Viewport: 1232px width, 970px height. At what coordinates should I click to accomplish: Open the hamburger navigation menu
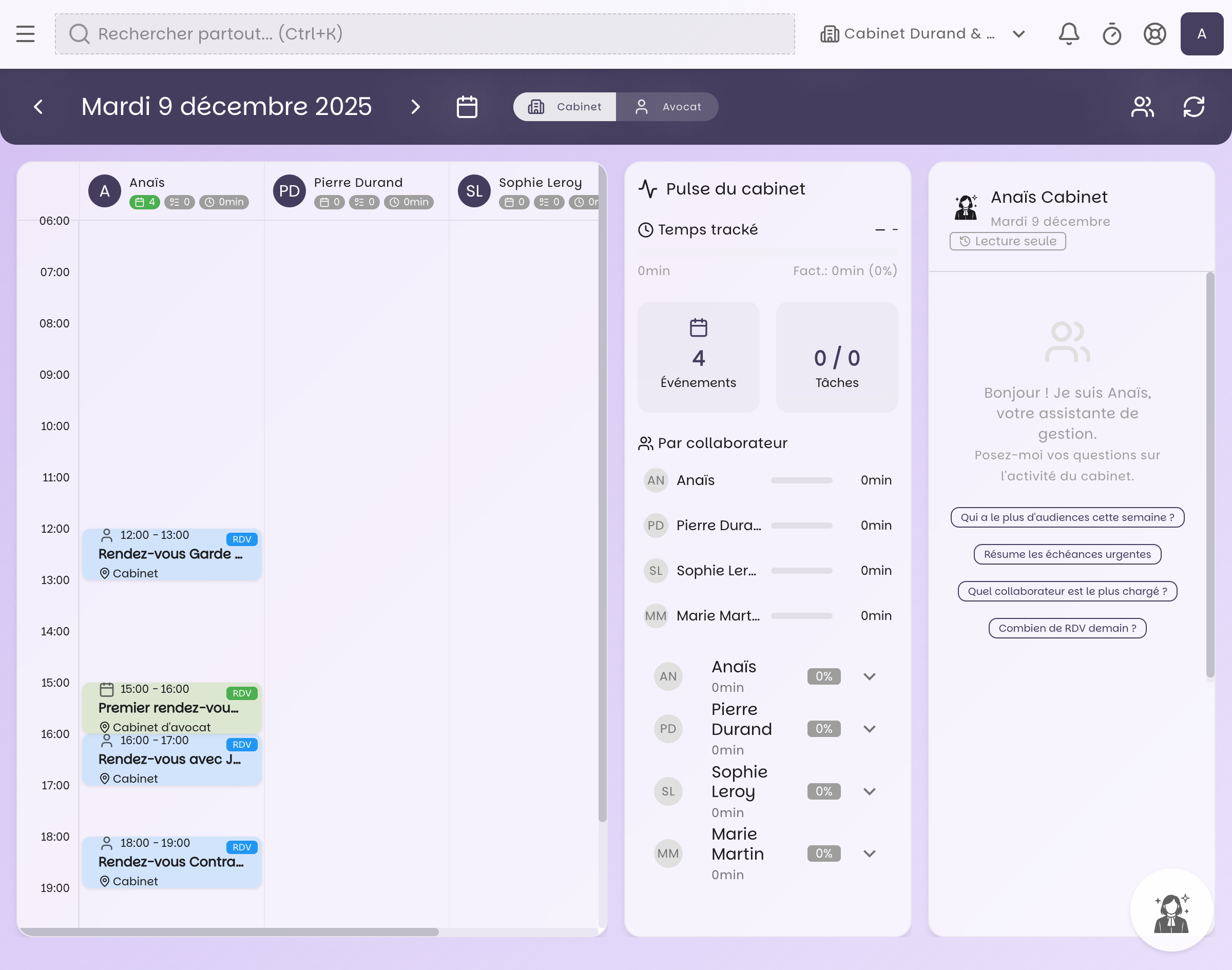(x=25, y=33)
